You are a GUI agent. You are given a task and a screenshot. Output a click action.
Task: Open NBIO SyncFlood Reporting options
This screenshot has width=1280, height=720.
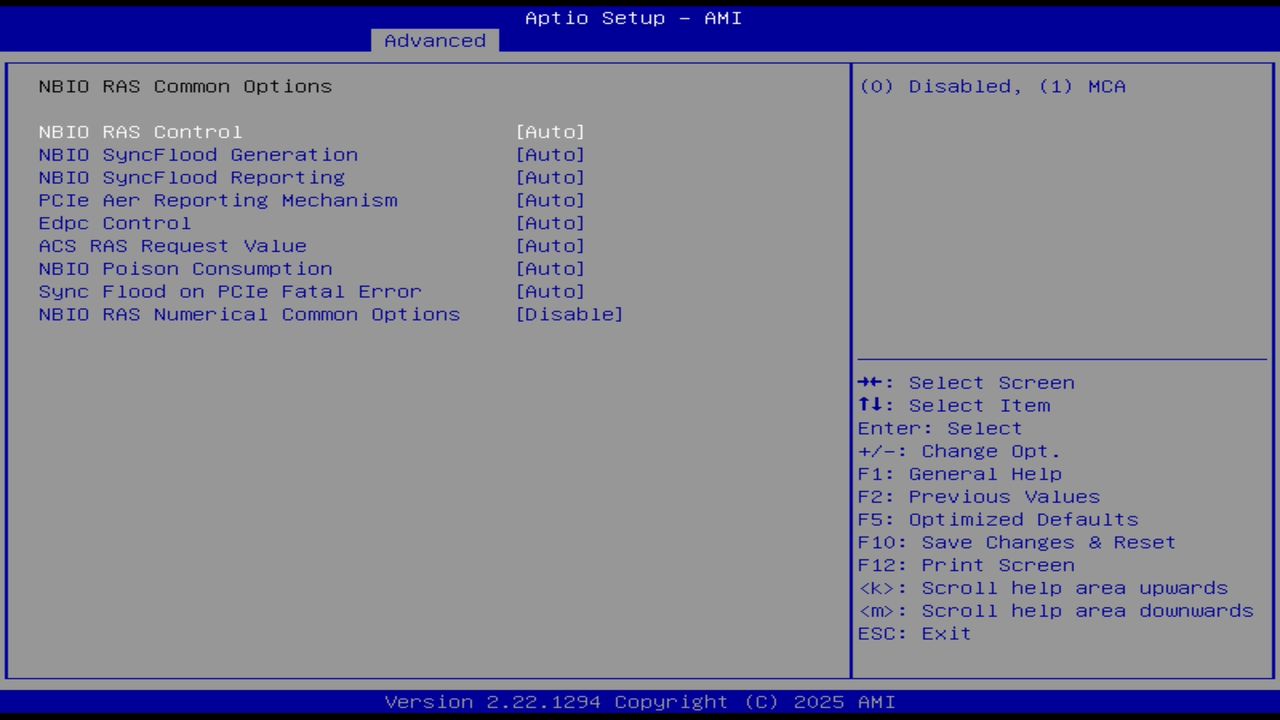(550, 177)
